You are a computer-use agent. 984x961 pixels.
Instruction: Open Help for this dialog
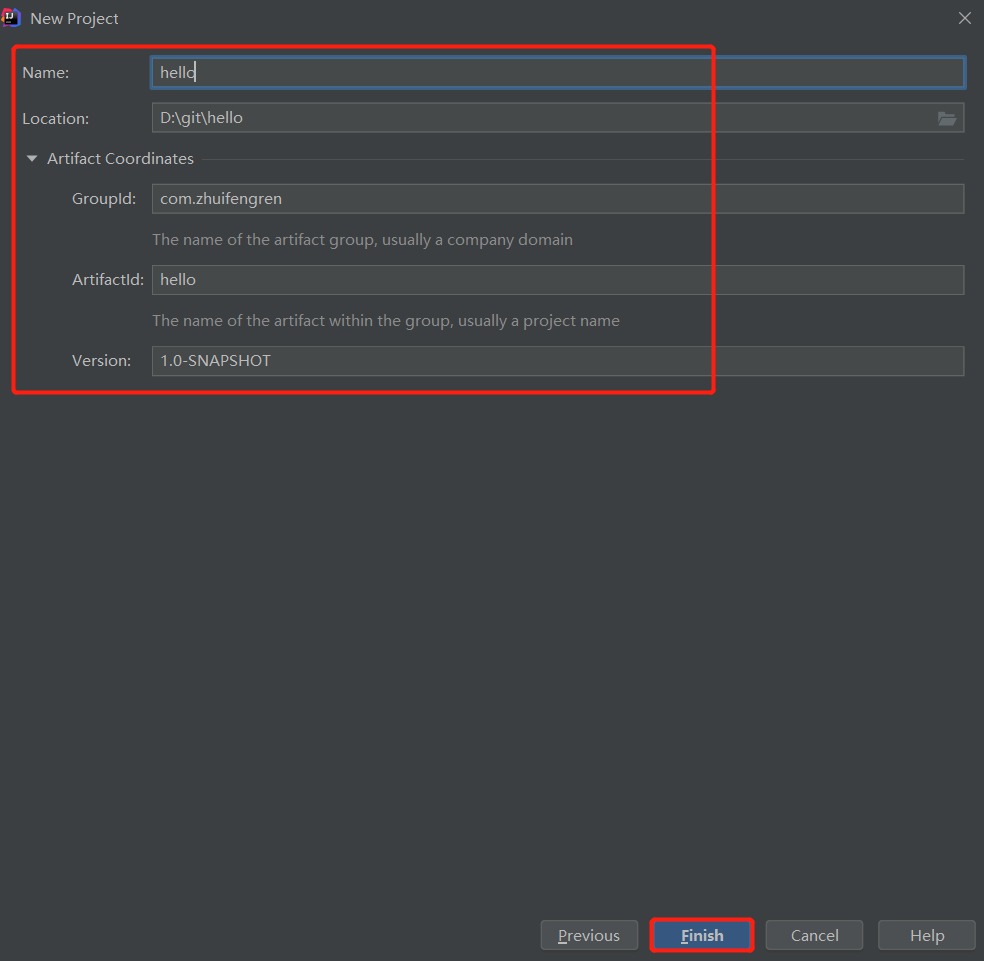(x=926, y=935)
